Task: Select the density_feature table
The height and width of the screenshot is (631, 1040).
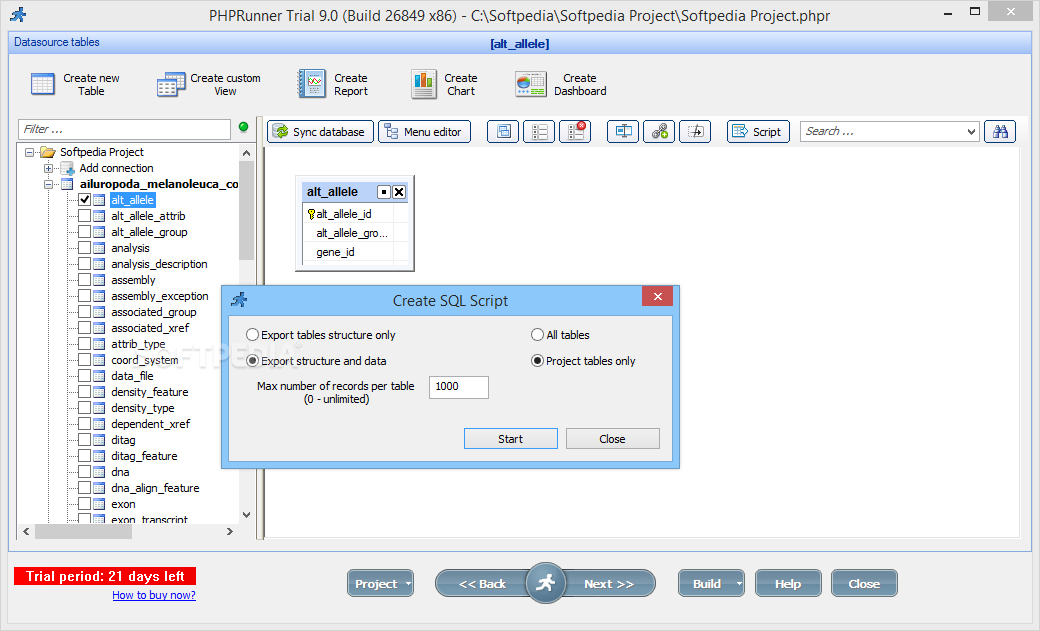Action: pos(150,392)
